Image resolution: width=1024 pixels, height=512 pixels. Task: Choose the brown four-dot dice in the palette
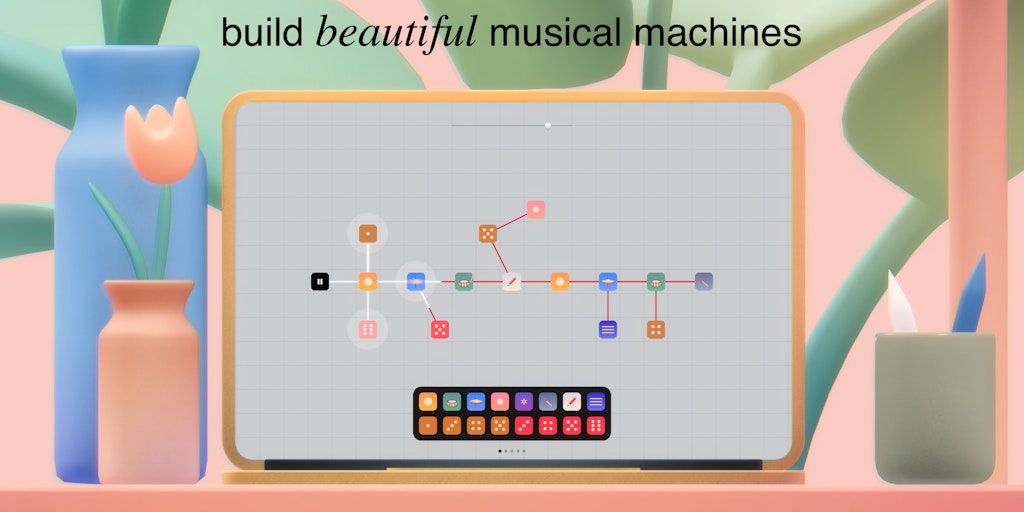pos(476,426)
